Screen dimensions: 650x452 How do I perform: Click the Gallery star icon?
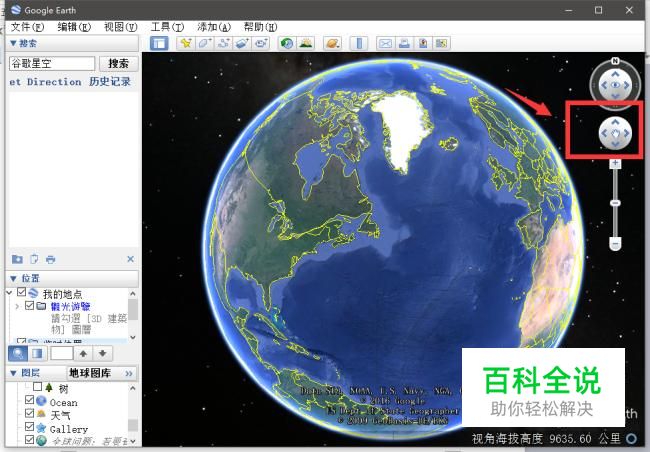tap(41, 427)
